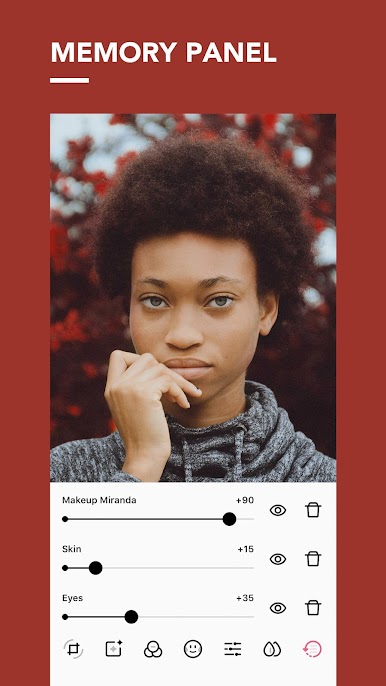Delete the Eyes edit with trash icon
This screenshot has height=686, width=386.
[313, 608]
